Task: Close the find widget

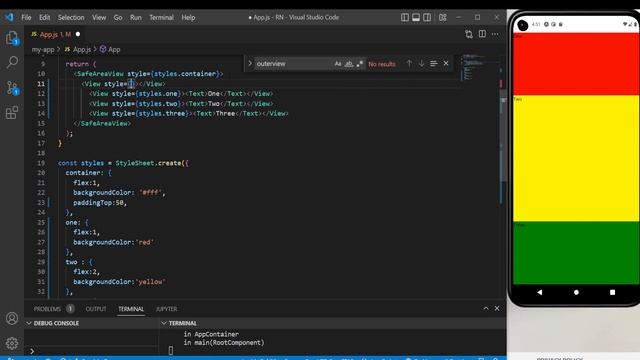Action: click(x=446, y=63)
